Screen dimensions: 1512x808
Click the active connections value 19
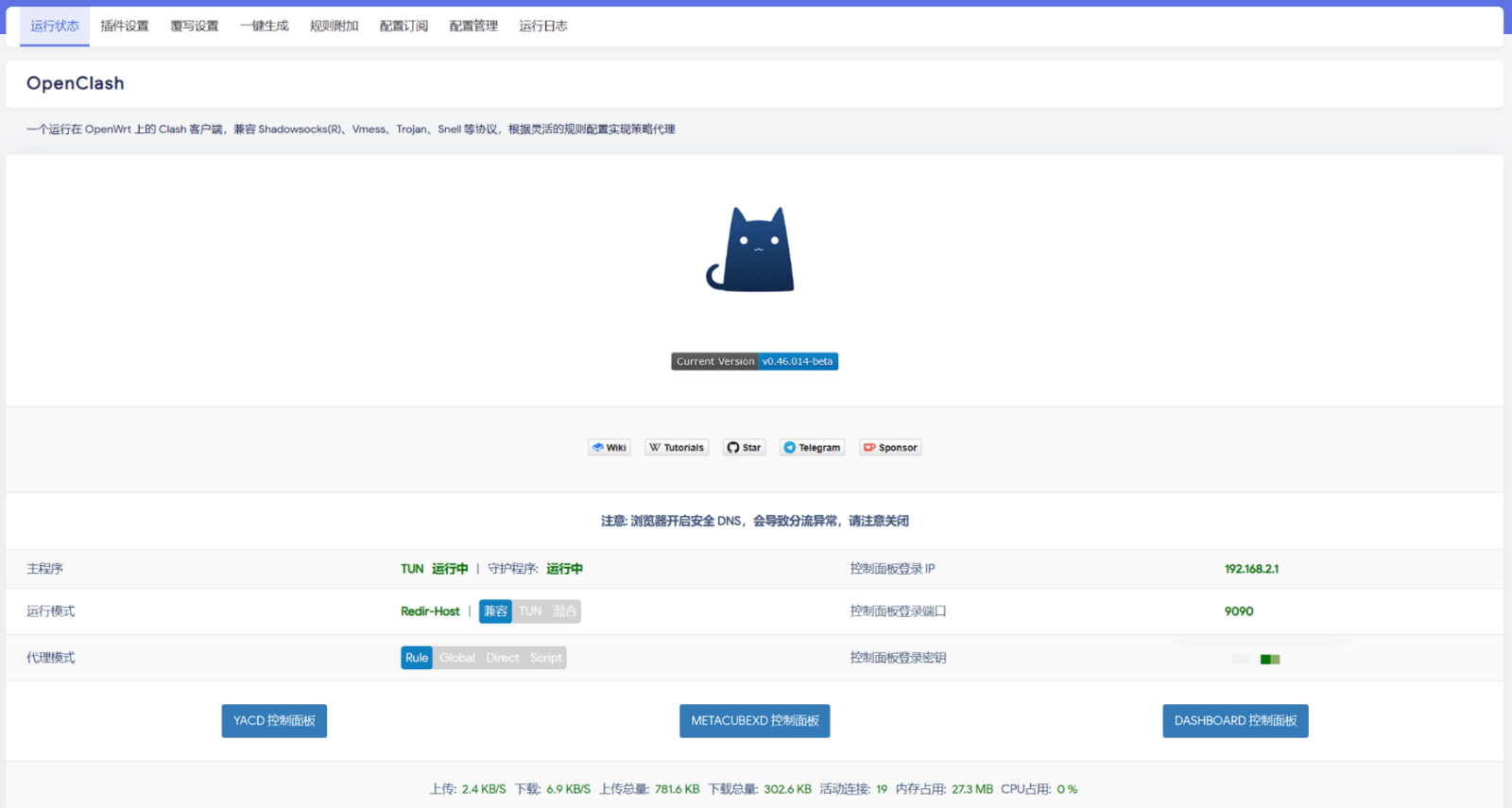click(882, 789)
